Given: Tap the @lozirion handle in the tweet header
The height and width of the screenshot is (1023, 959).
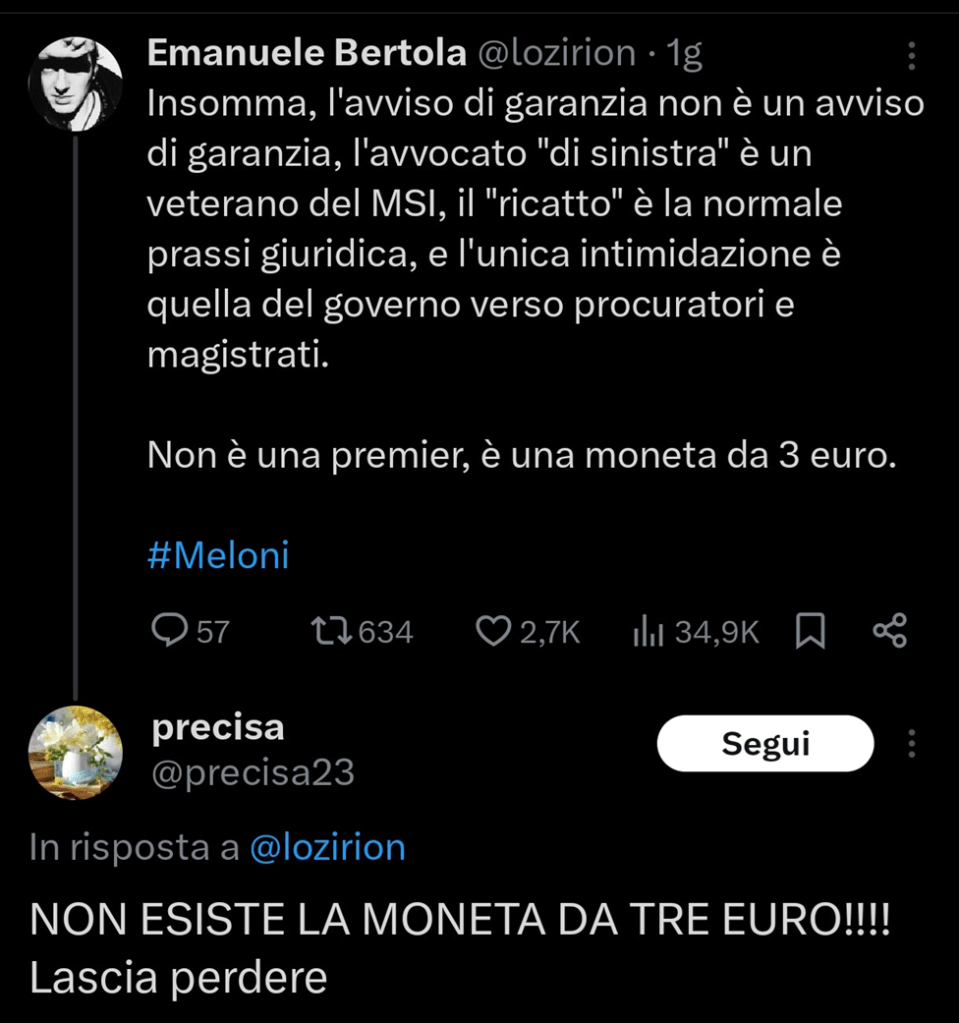Looking at the screenshot, I should [558, 53].
